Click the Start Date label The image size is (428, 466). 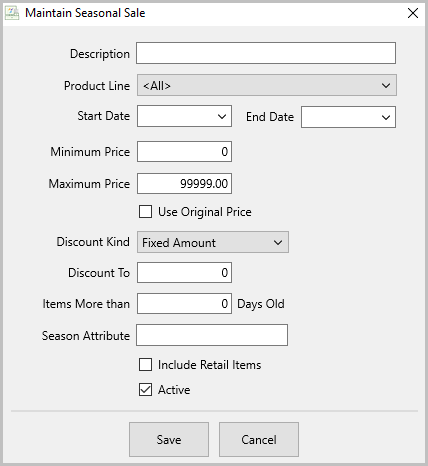(x=103, y=116)
